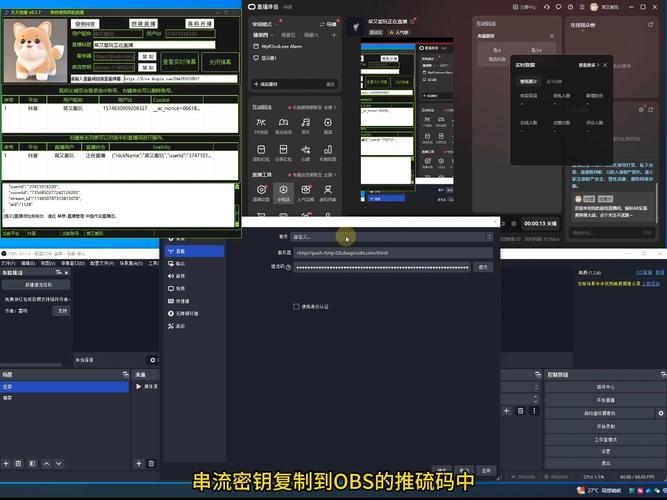Close the 实时数据 popup panel

click(605, 65)
